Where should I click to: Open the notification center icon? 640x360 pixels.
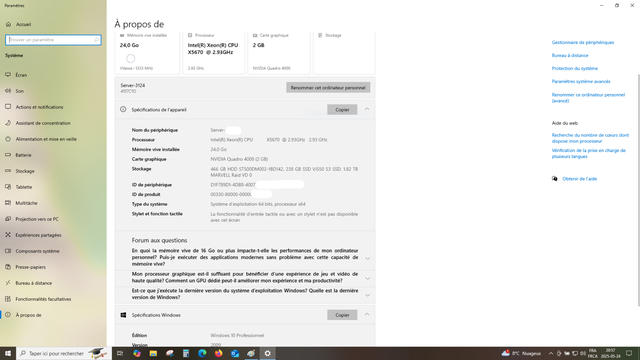[629, 353]
